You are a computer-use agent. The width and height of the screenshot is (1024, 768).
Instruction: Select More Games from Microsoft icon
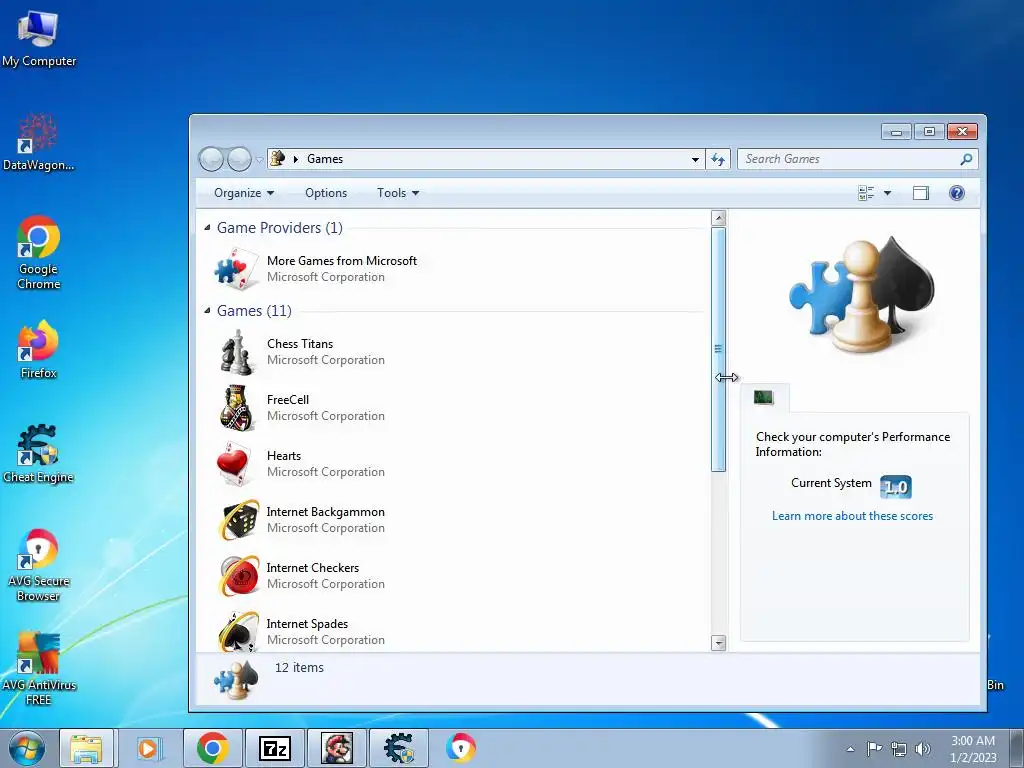235,268
